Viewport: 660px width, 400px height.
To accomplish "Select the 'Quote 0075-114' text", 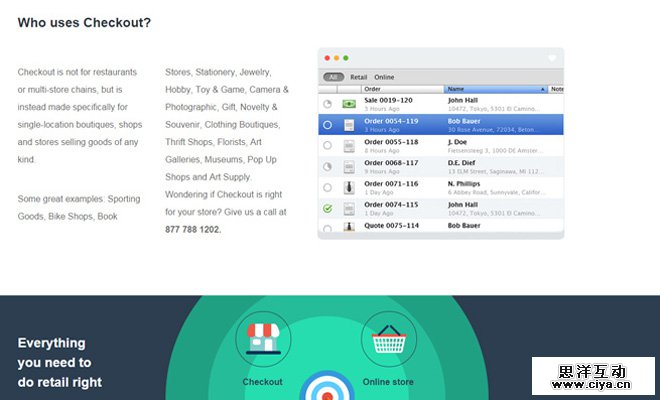I will pyautogui.click(x=391, y=226).
